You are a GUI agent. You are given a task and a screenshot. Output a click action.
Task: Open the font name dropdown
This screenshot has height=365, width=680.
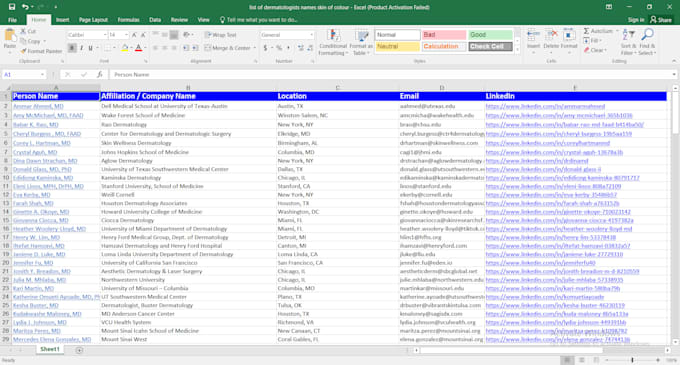[105, 35]
